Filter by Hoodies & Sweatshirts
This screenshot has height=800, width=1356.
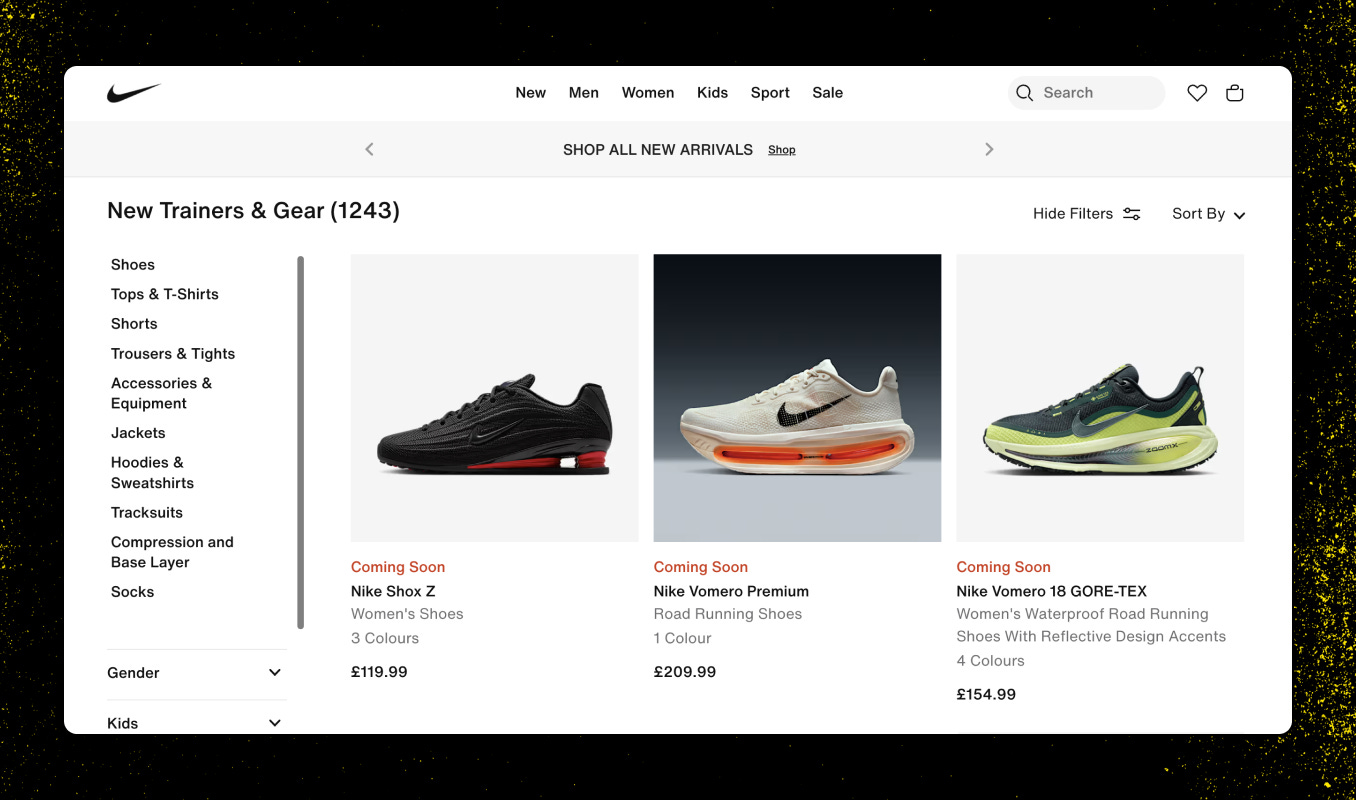[153, 473]
